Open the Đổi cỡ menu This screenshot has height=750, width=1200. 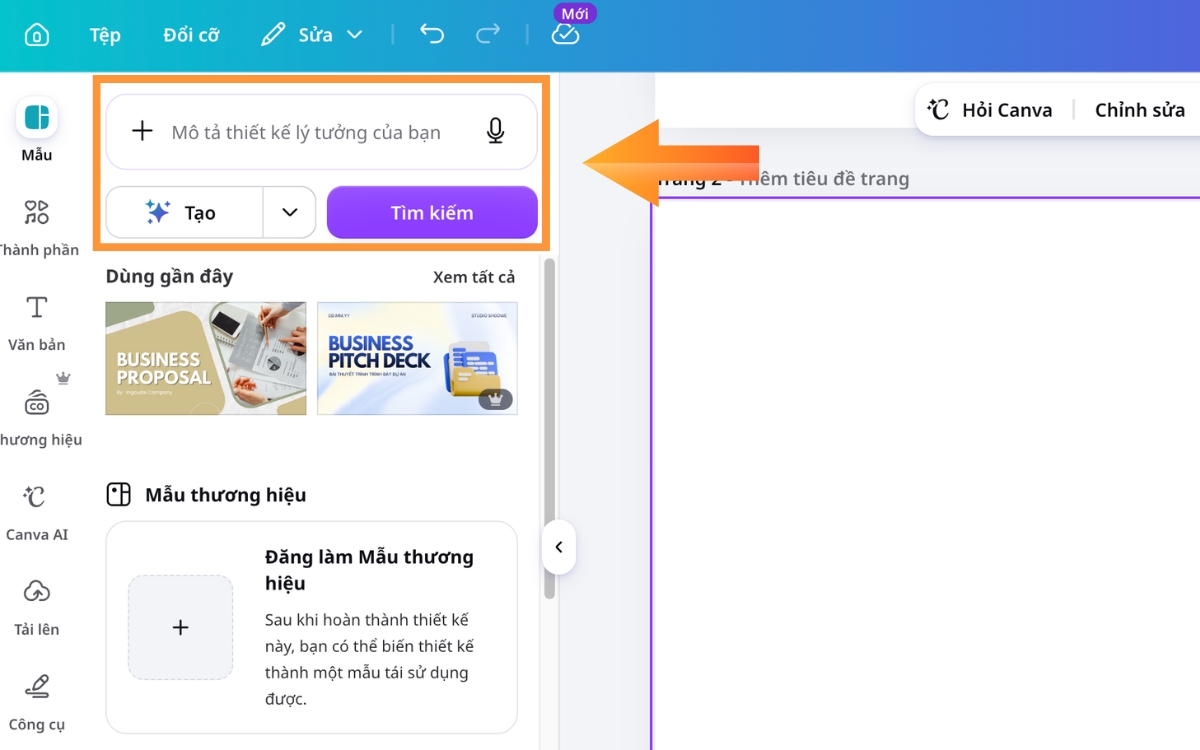pyautogui.click(x=191, y=35)
